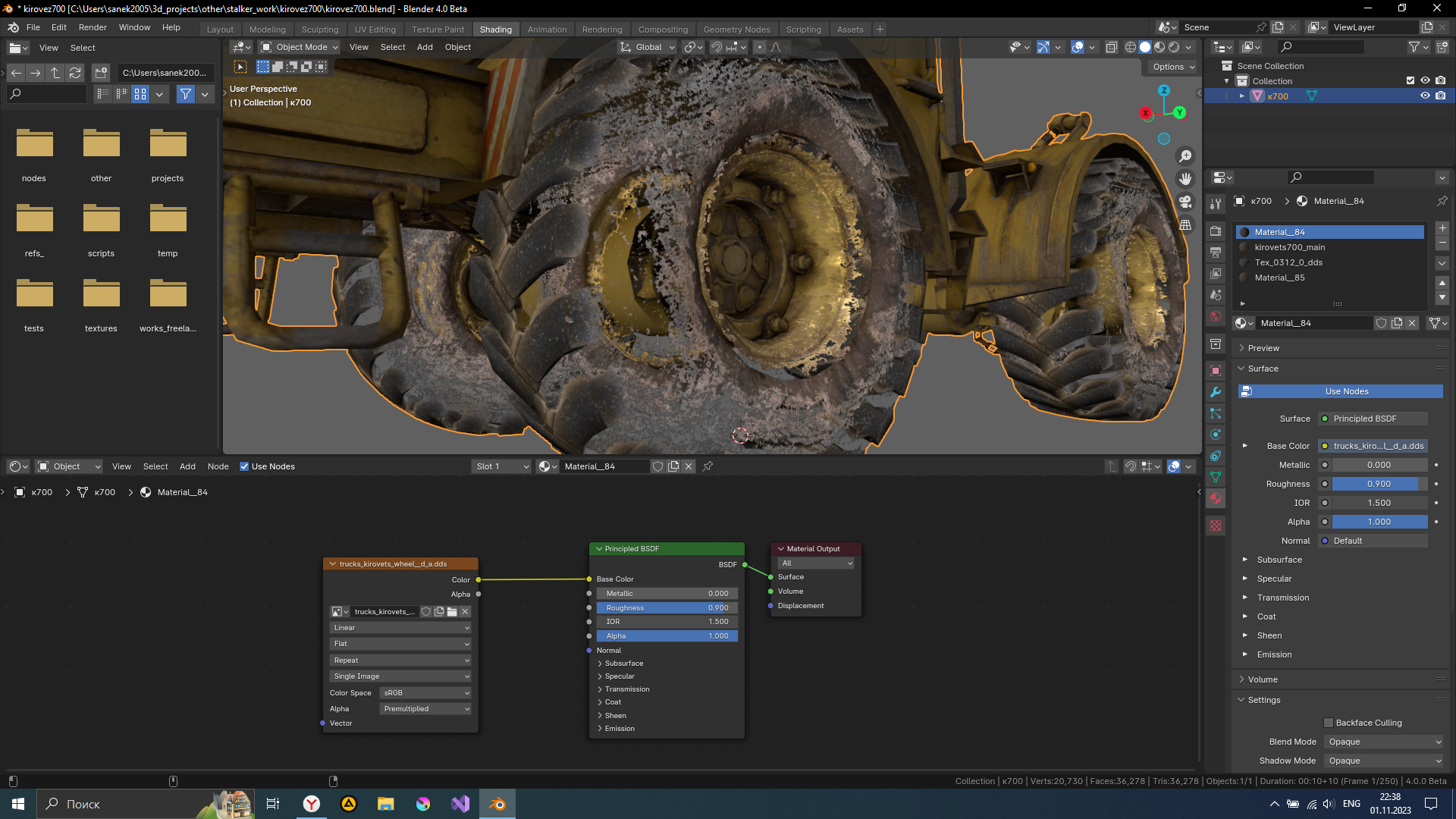Open the Modifiers wrench properties tab

[1216, 392]
